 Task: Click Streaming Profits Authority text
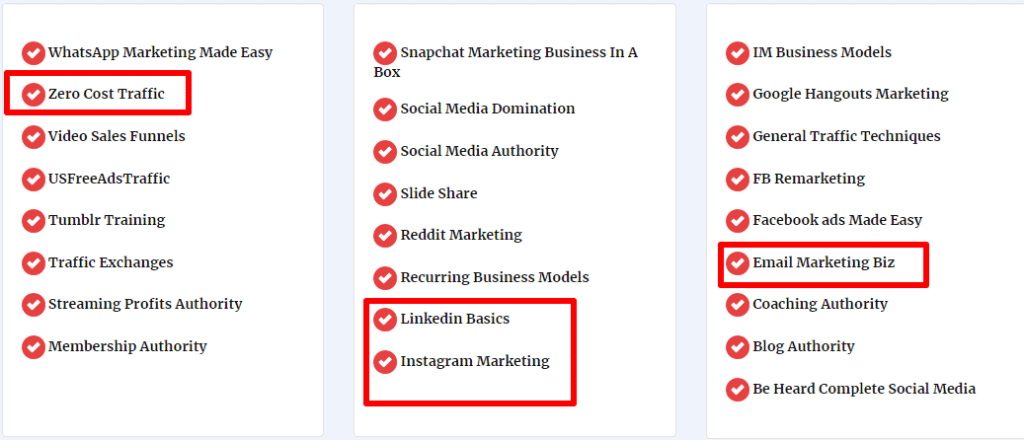(145, 304)
